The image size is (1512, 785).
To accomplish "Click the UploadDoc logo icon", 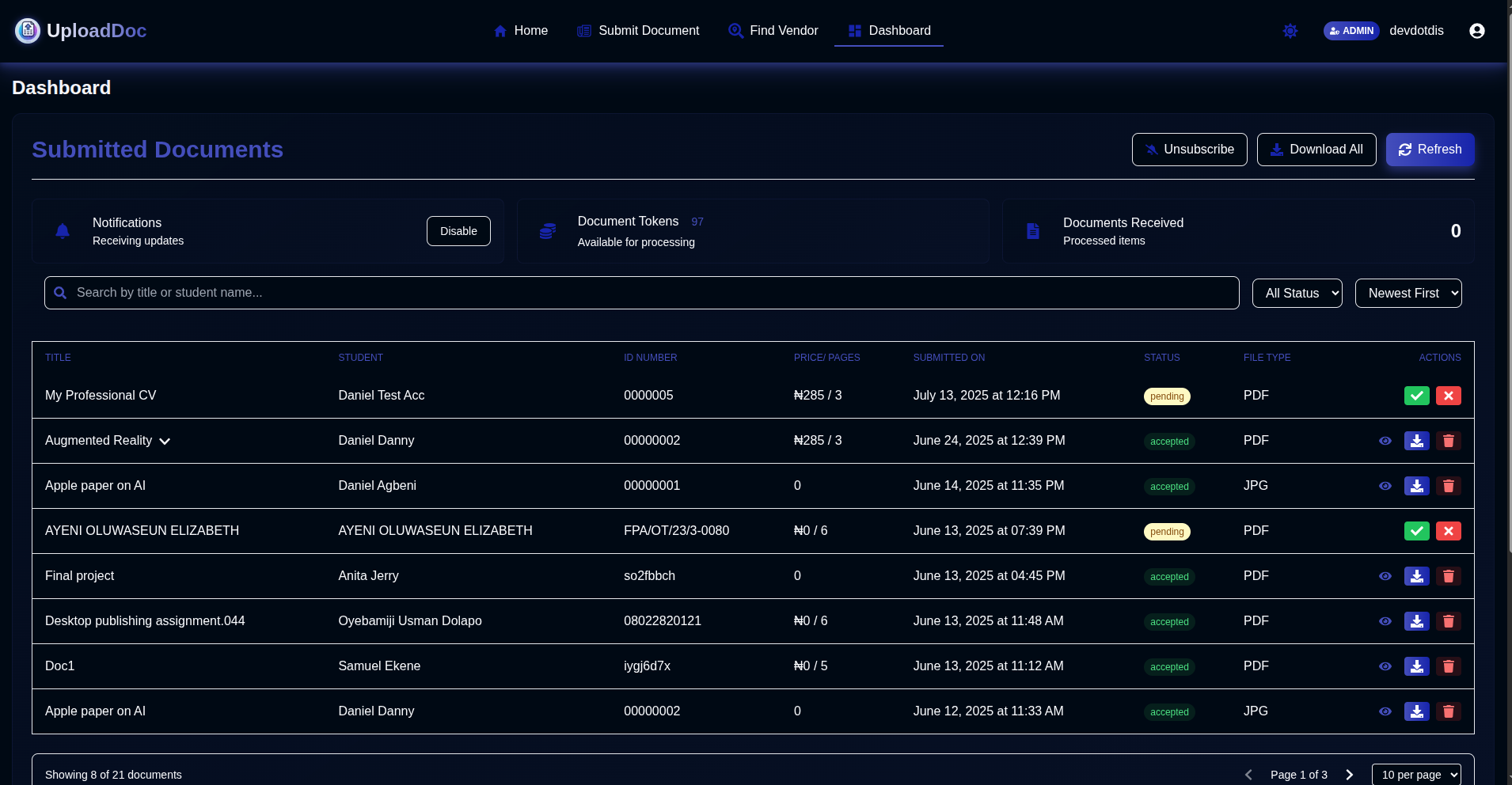I will click(x=28, y=31).
